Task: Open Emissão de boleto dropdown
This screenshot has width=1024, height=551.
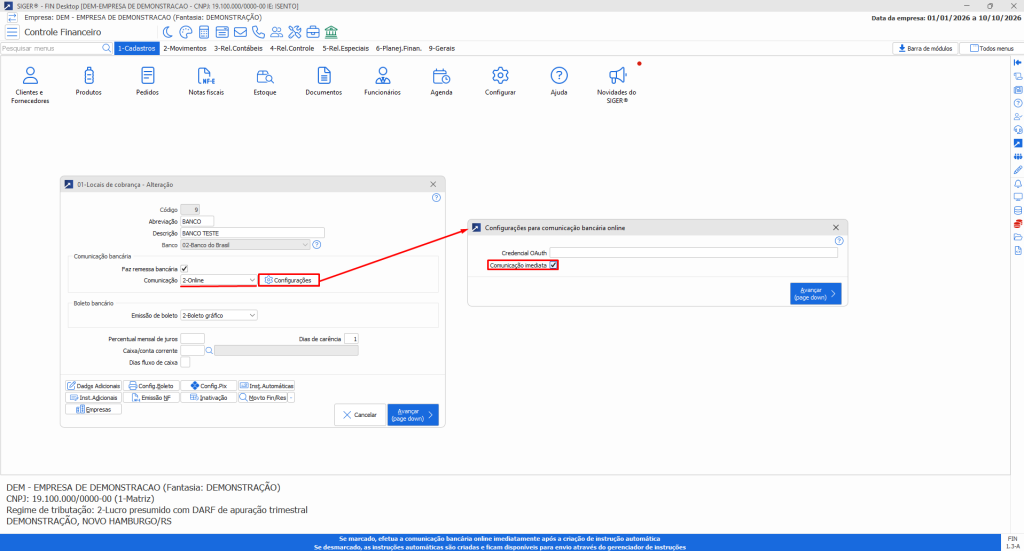Action: (x=218, y=315)
